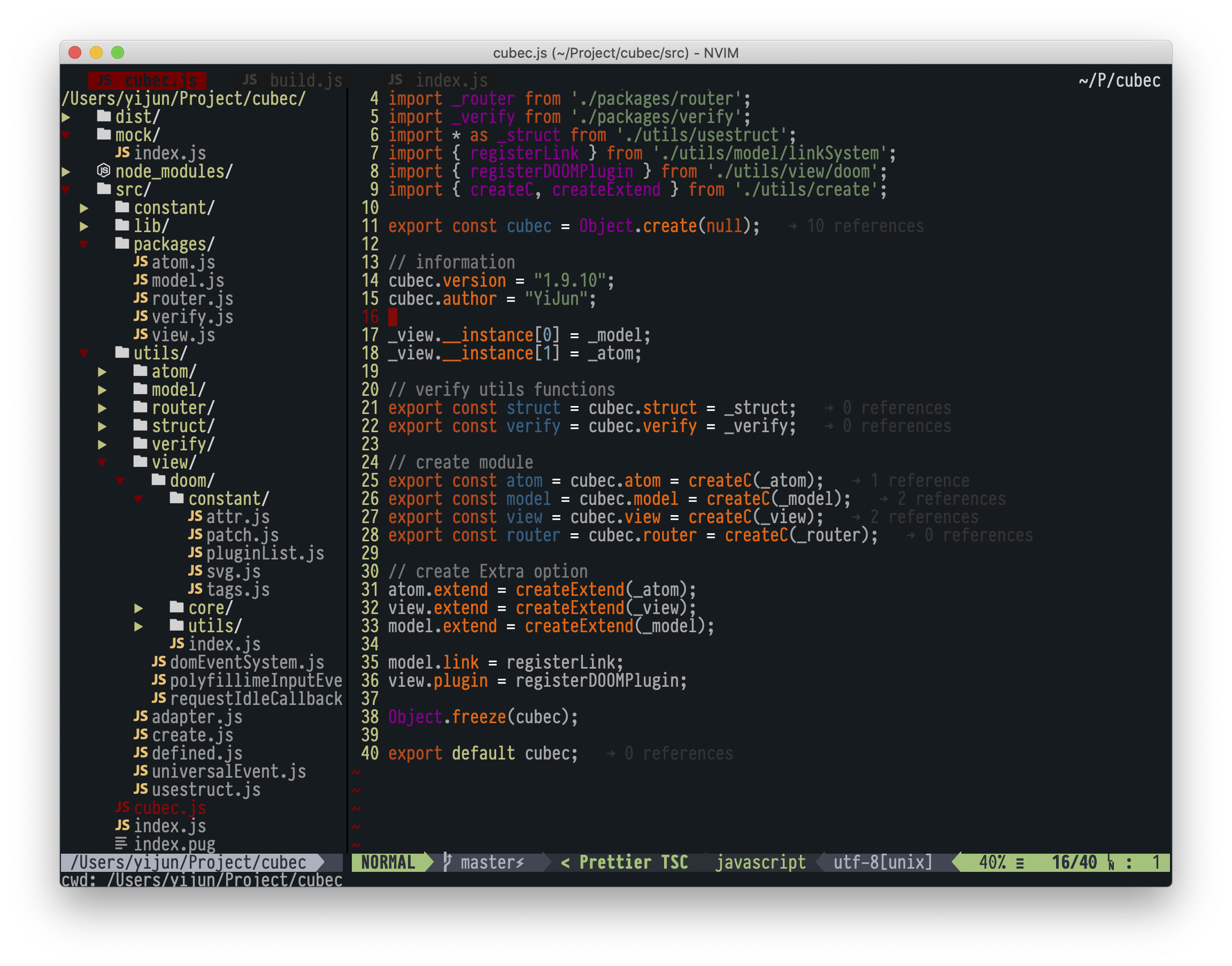Screen dimensions: 1232x966
Task: Click the JS icon beside router.js
Action: [x=140, y=298]
